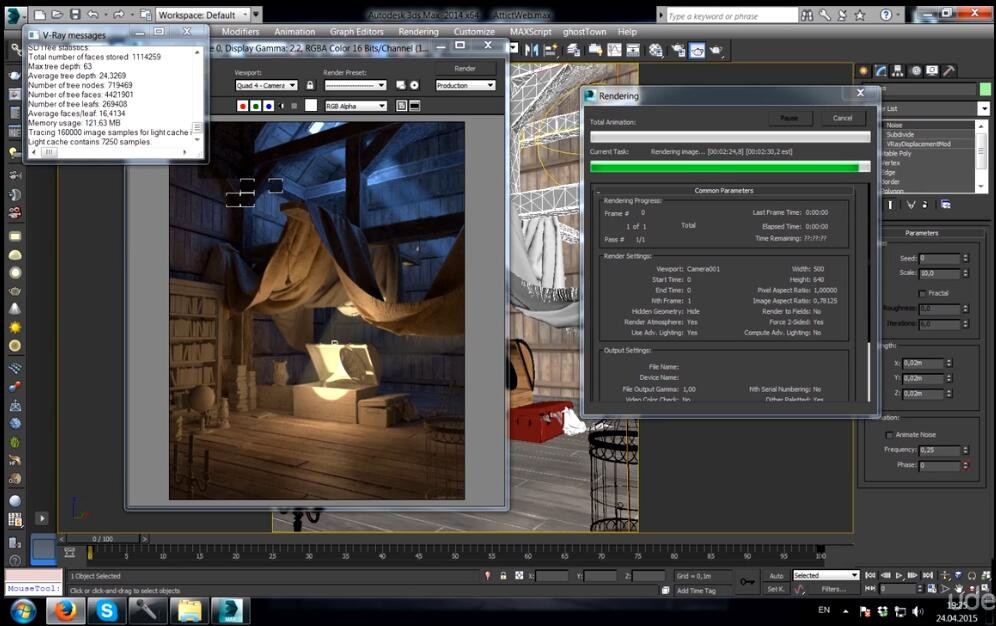996x626 pixels.
Task: Toggle the display alpha channel icon
Action: (282, 106)
